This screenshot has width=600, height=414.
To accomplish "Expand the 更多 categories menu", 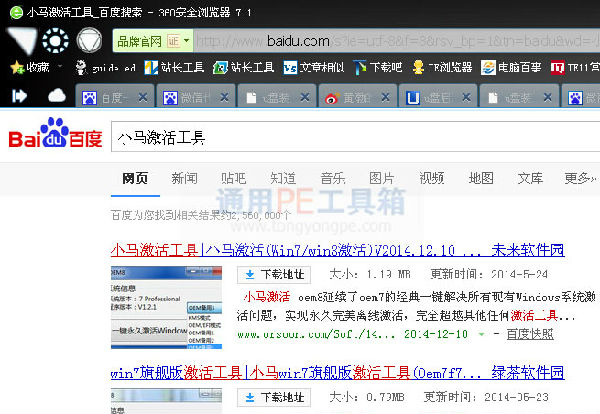I will click(x=580, y=178).
